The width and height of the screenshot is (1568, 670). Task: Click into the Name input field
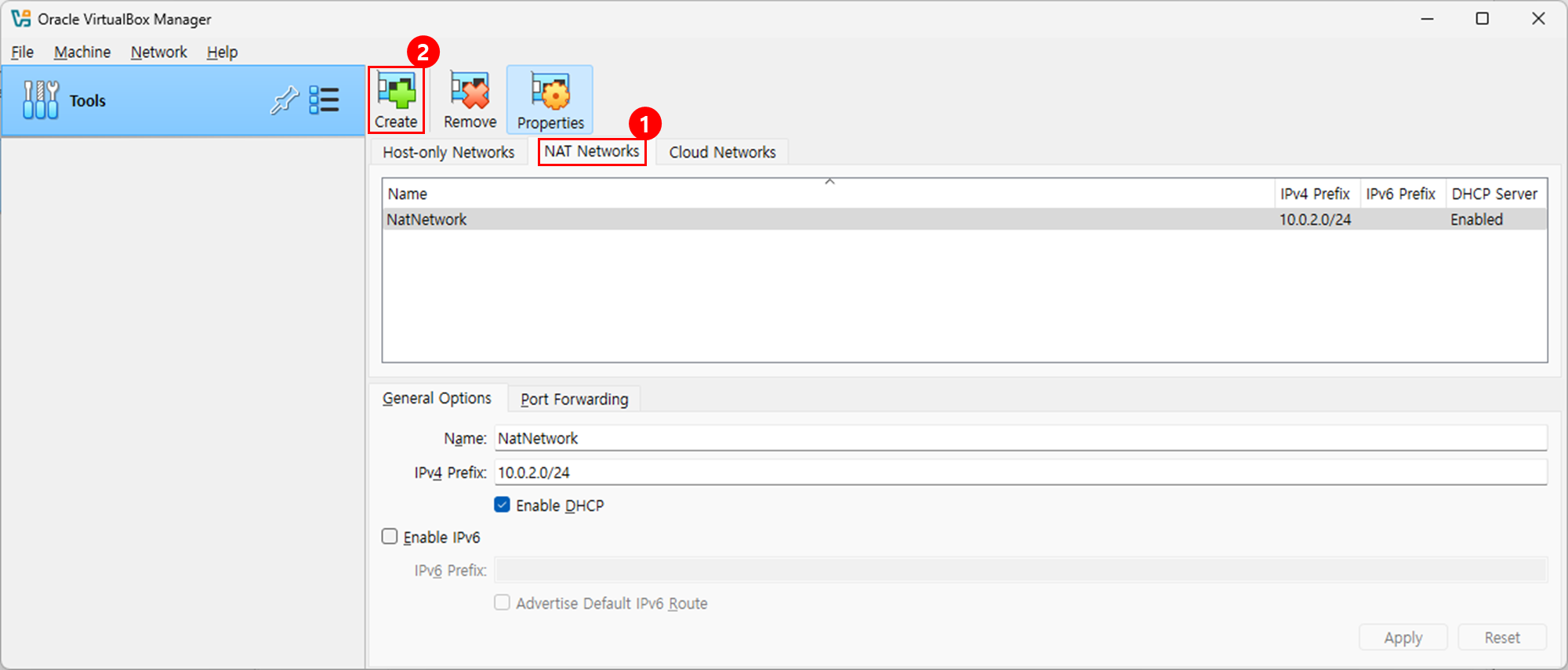(1021, 438)
